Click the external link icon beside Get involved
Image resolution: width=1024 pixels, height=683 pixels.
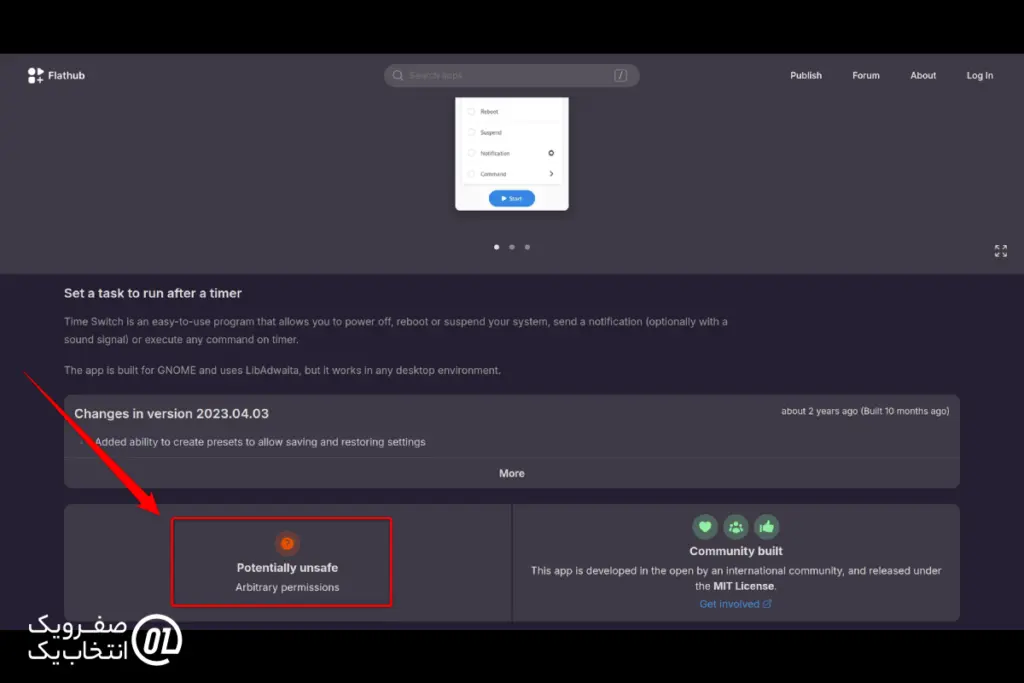[767, 604]
